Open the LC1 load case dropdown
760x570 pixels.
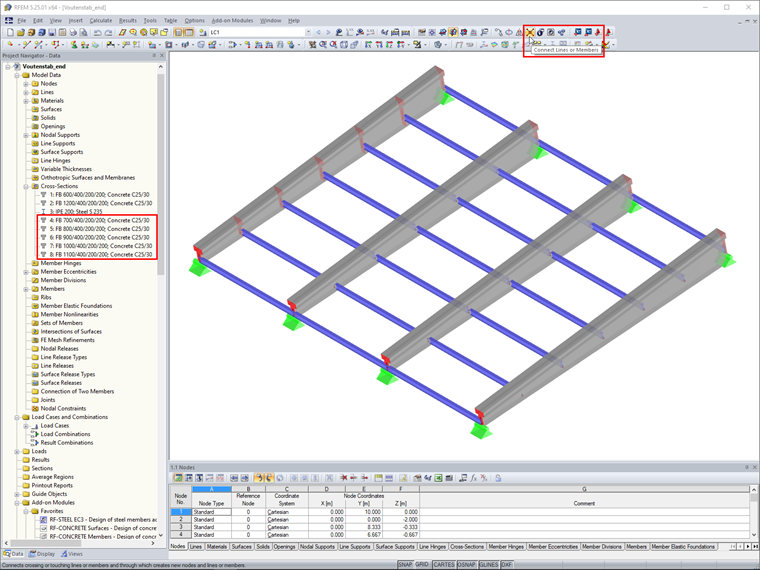tap(308, 32)
